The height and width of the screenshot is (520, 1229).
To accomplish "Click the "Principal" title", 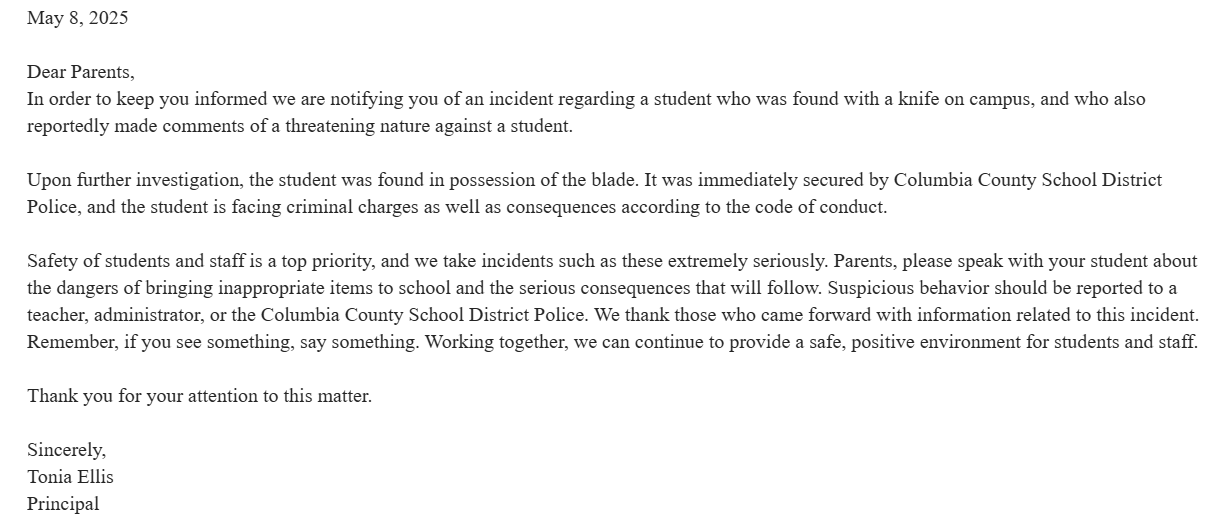I will [x=63, y=504].
